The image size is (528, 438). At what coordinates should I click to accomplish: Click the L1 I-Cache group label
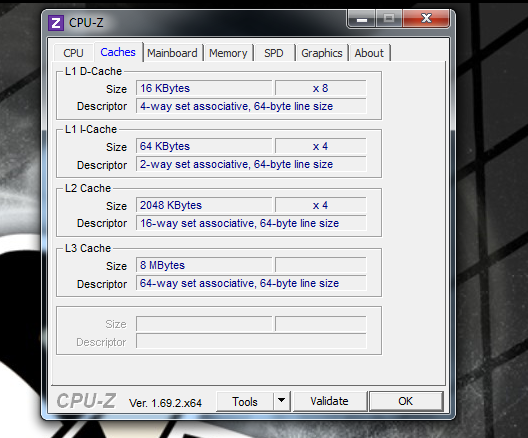pyautogui.click(x=91, y=129)
